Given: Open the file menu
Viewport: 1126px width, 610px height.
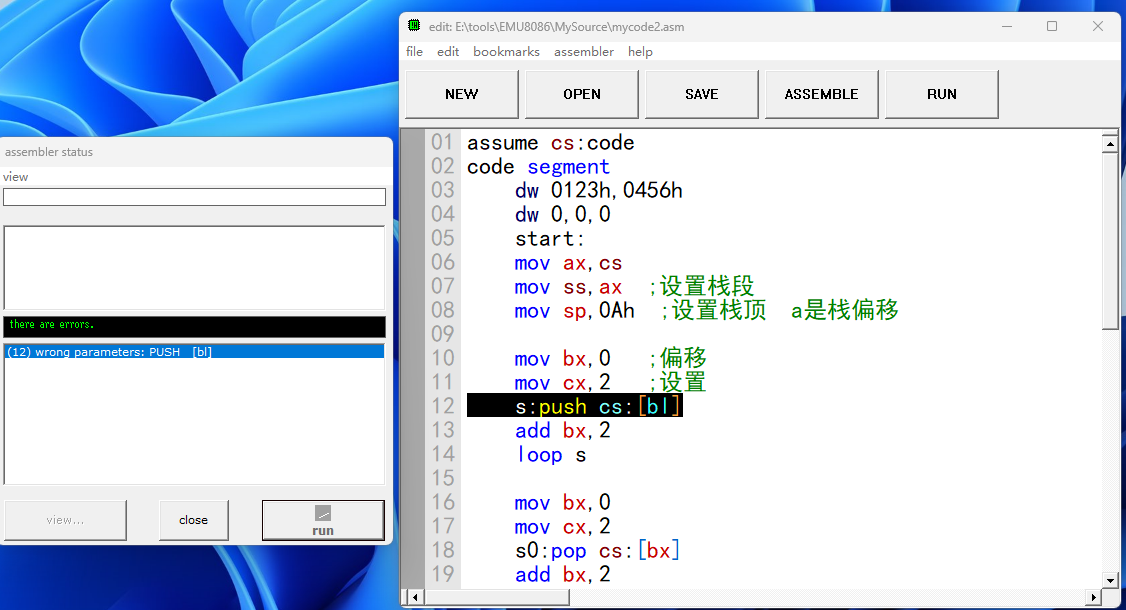Looking at the screenshot, I should (414, 52).
